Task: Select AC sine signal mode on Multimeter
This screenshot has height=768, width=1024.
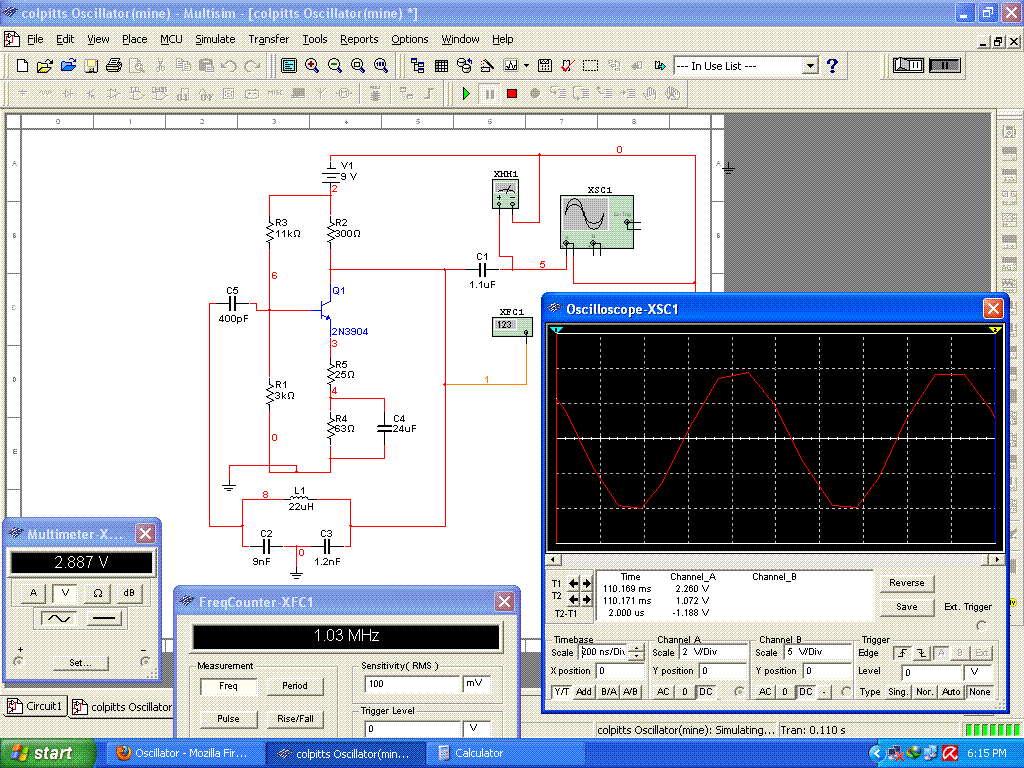Action: [x=59, y=618]
